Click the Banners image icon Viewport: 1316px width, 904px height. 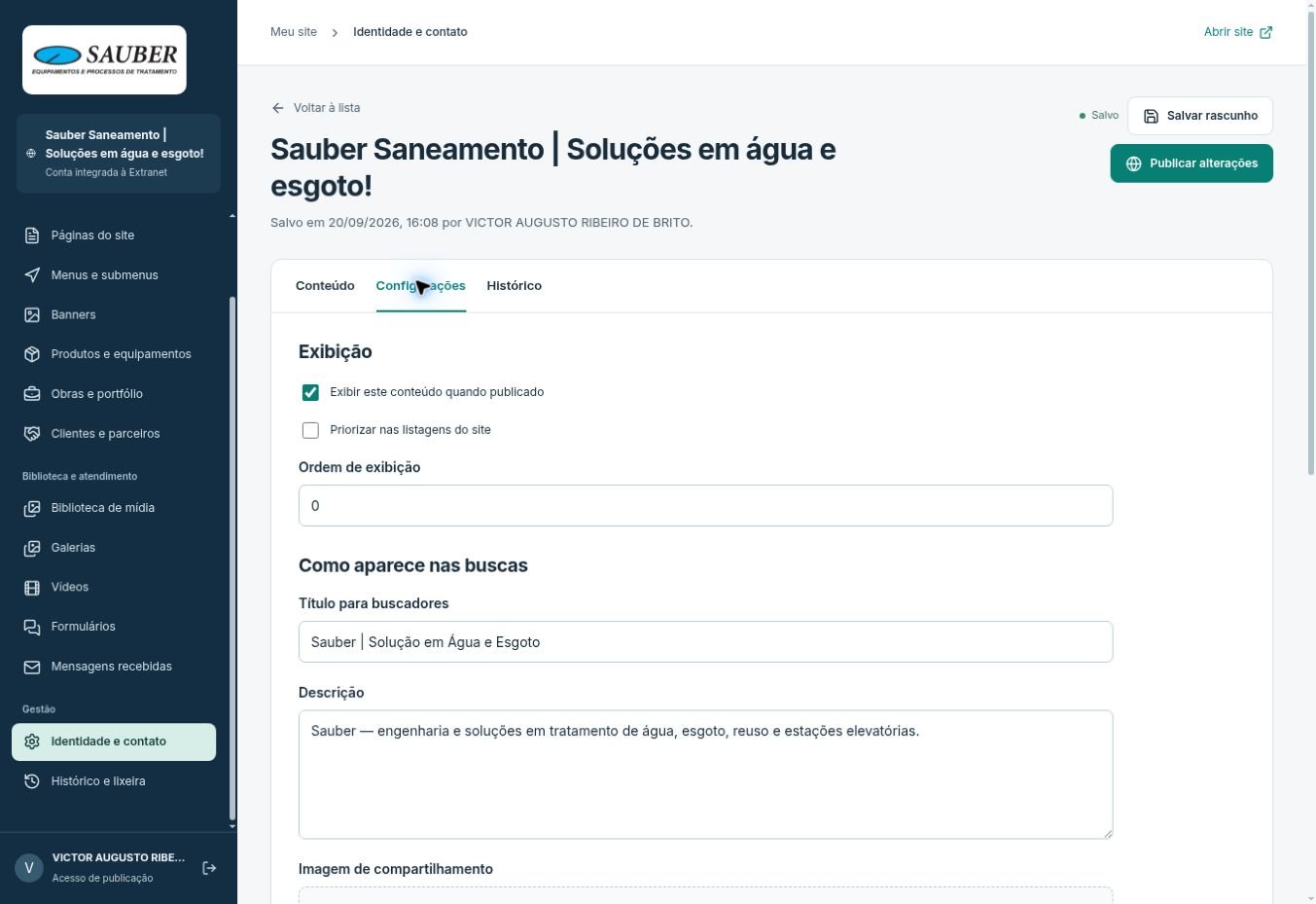(x=32, y=315)
